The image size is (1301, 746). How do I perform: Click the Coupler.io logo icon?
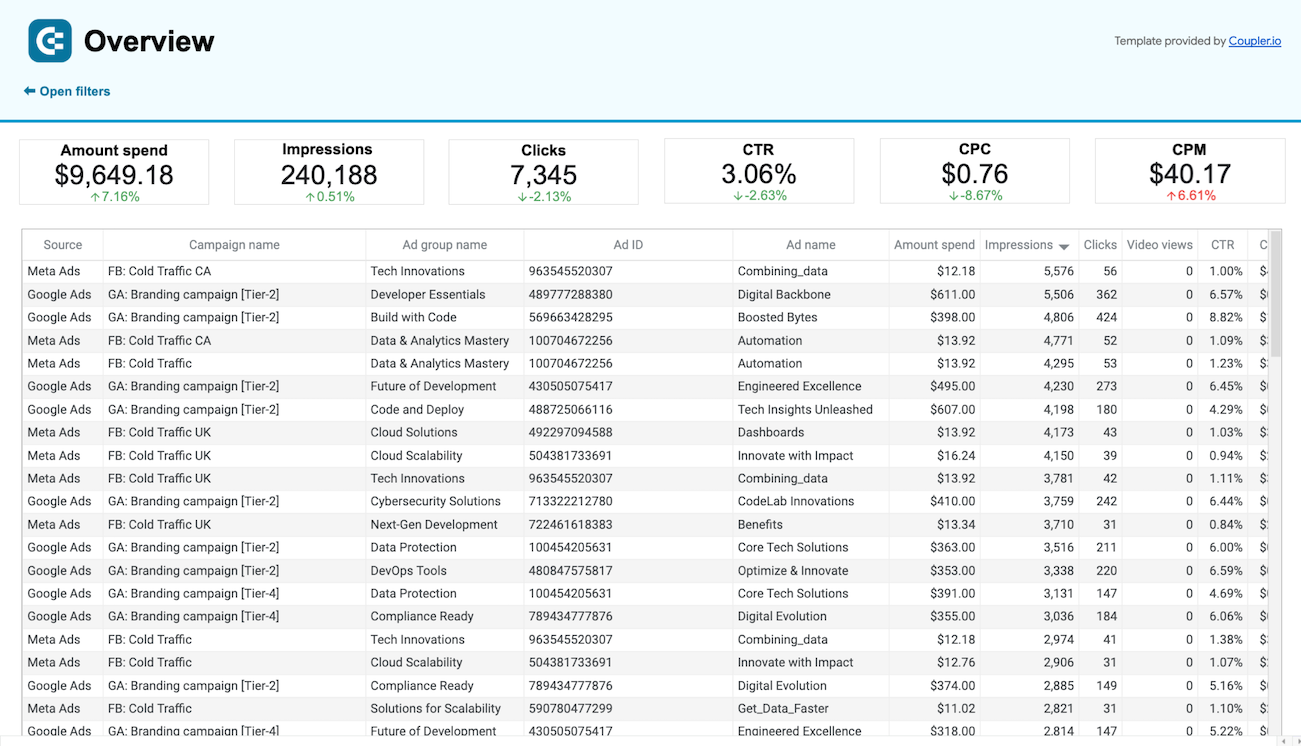pos(50,41)
